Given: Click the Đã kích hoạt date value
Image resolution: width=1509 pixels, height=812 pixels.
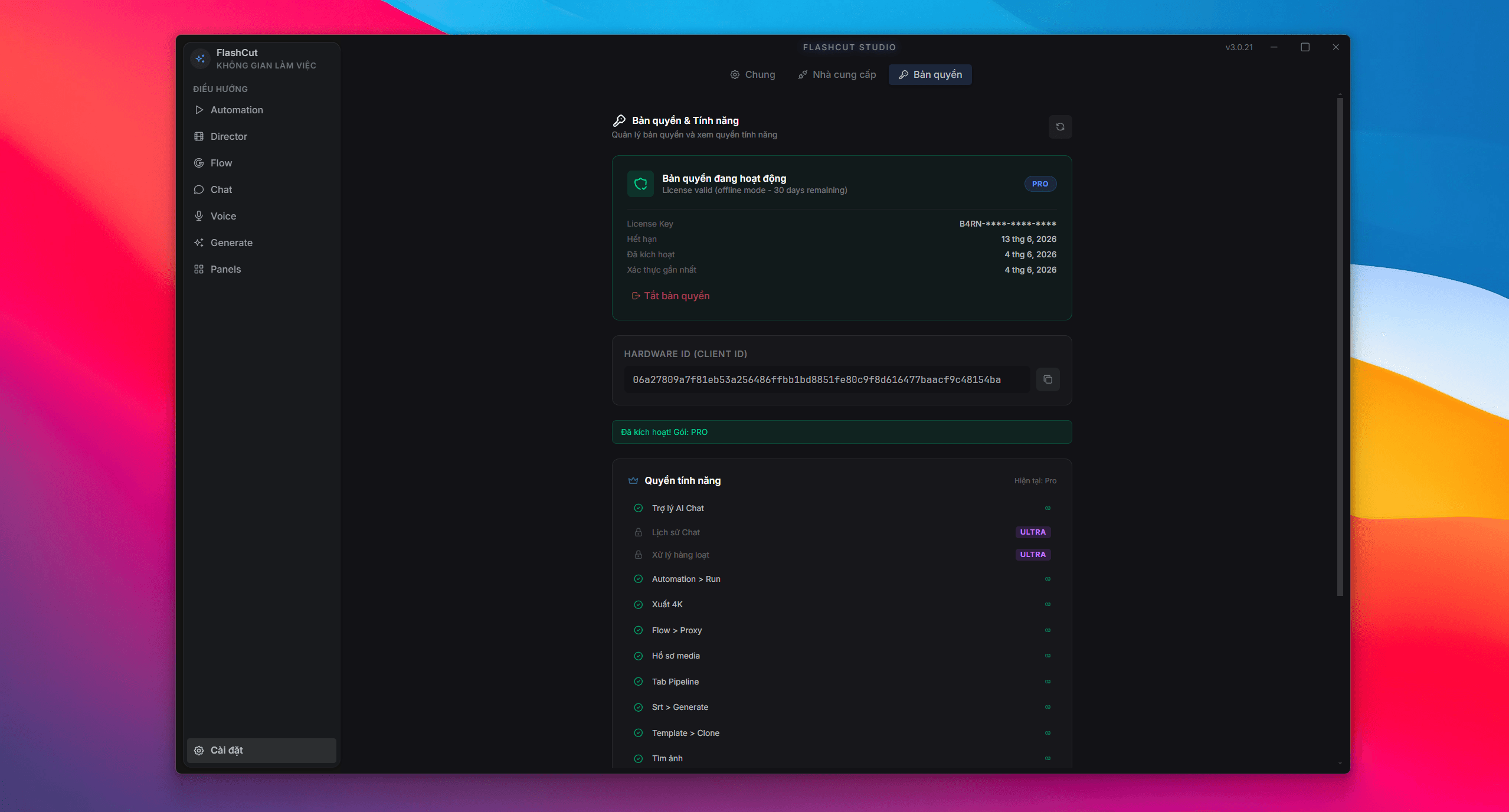Looking at the screenshot, I should 1030,254.
